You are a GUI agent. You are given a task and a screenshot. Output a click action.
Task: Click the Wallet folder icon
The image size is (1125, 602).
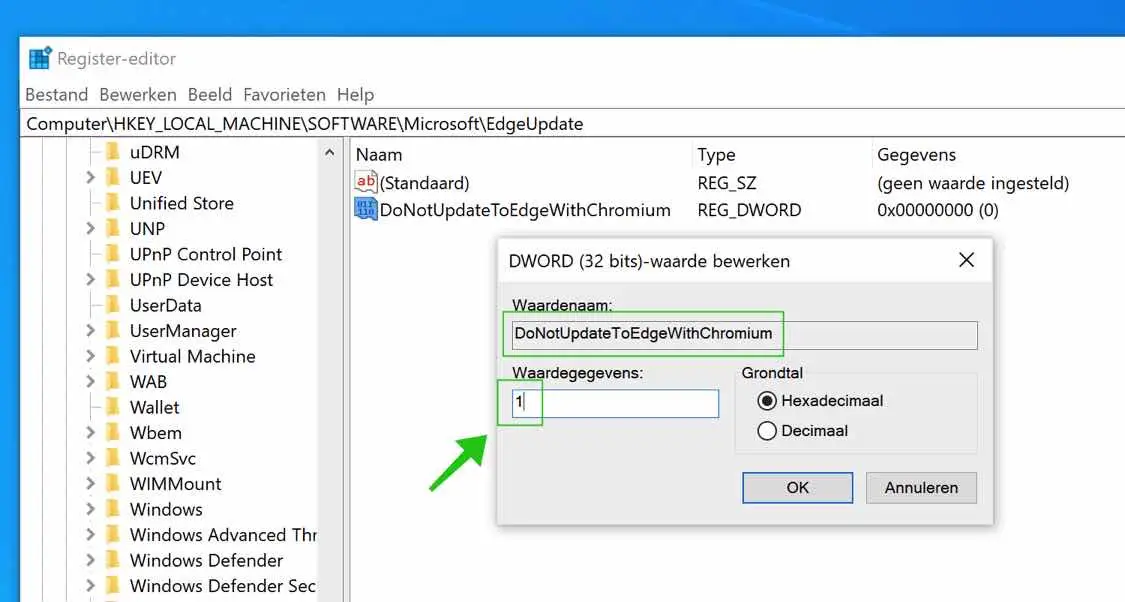point(112,406)
